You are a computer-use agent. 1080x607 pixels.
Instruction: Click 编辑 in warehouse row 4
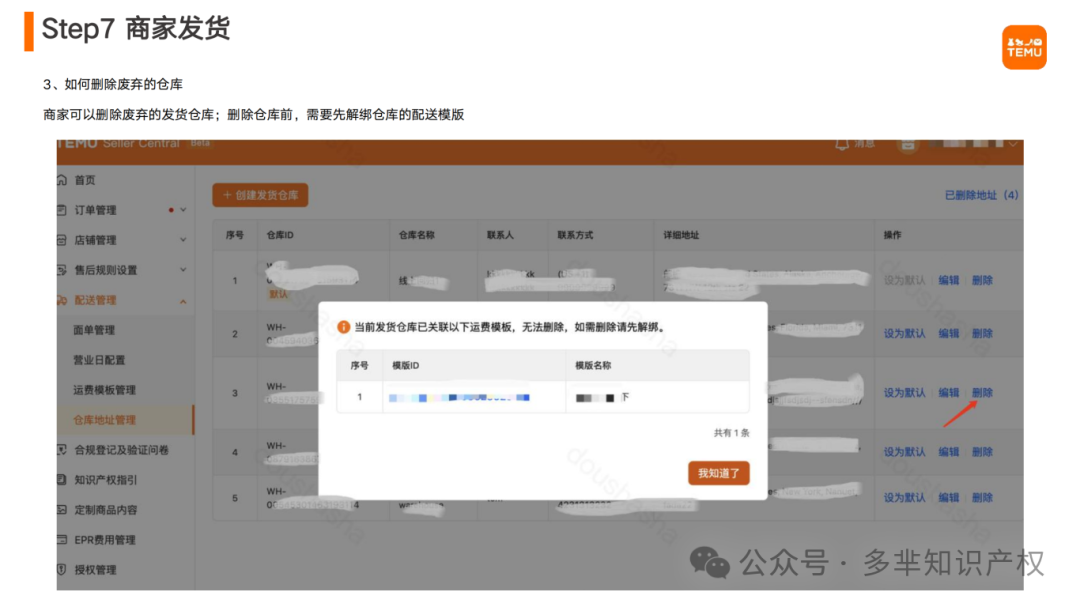948,452
